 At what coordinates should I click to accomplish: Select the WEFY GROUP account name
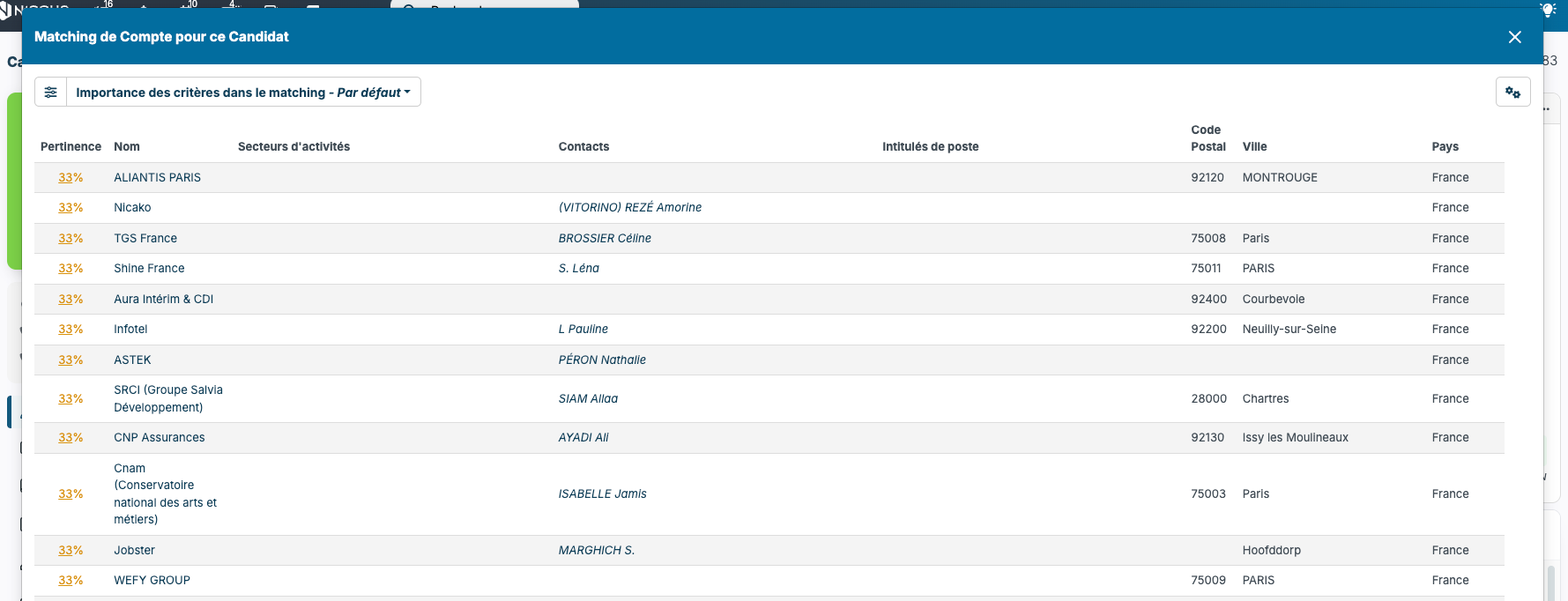pos(152,580)
